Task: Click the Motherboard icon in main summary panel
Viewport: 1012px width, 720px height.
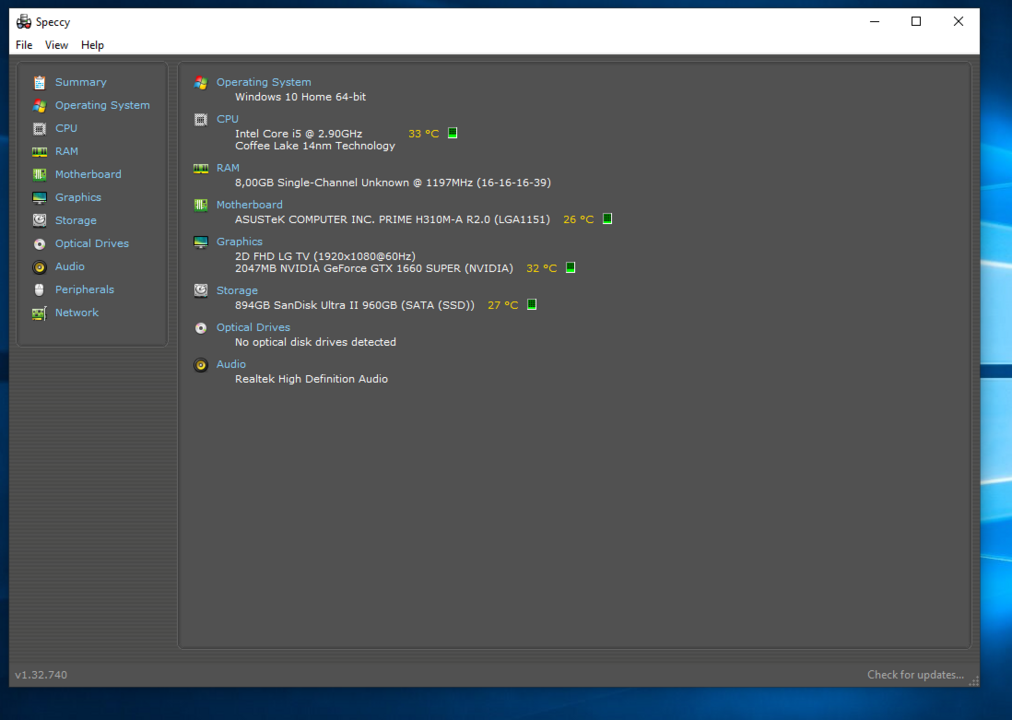Action: [201, 205]
